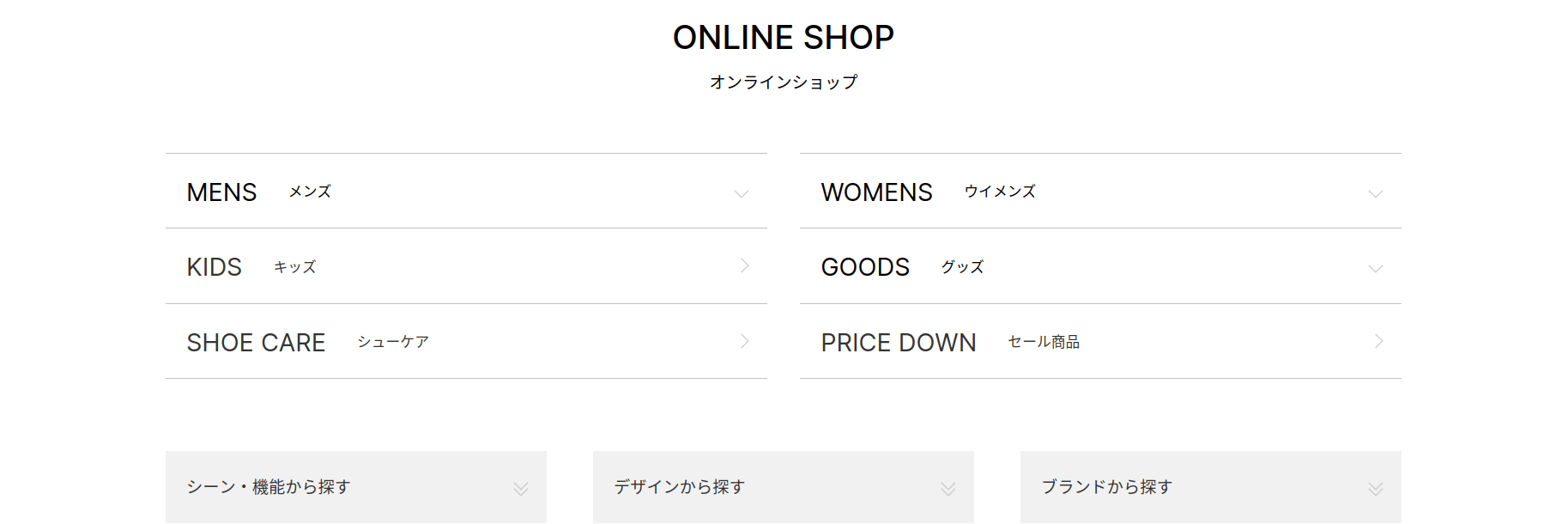Open the MENS menu label
Viewport: 1568px width, 524px height.
[x=221, y=192]
